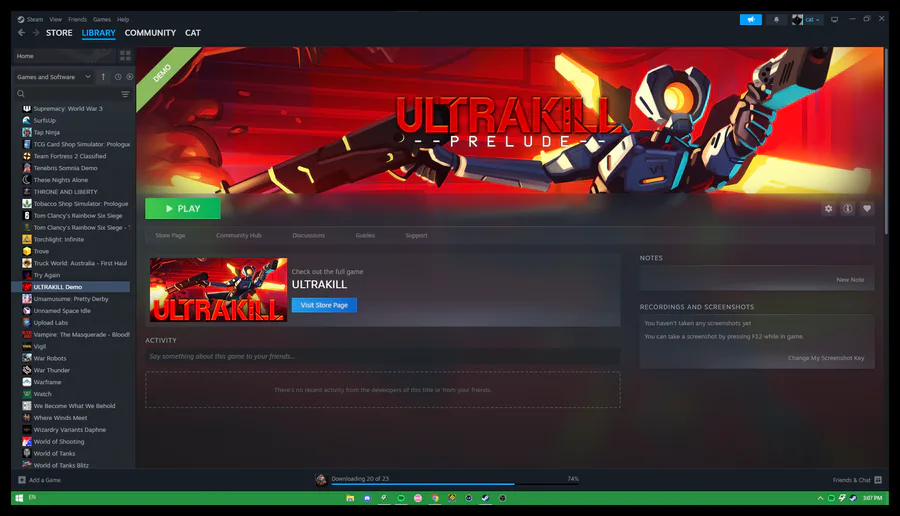Switch to the LIBRARY tab

(x=98, y=33)
